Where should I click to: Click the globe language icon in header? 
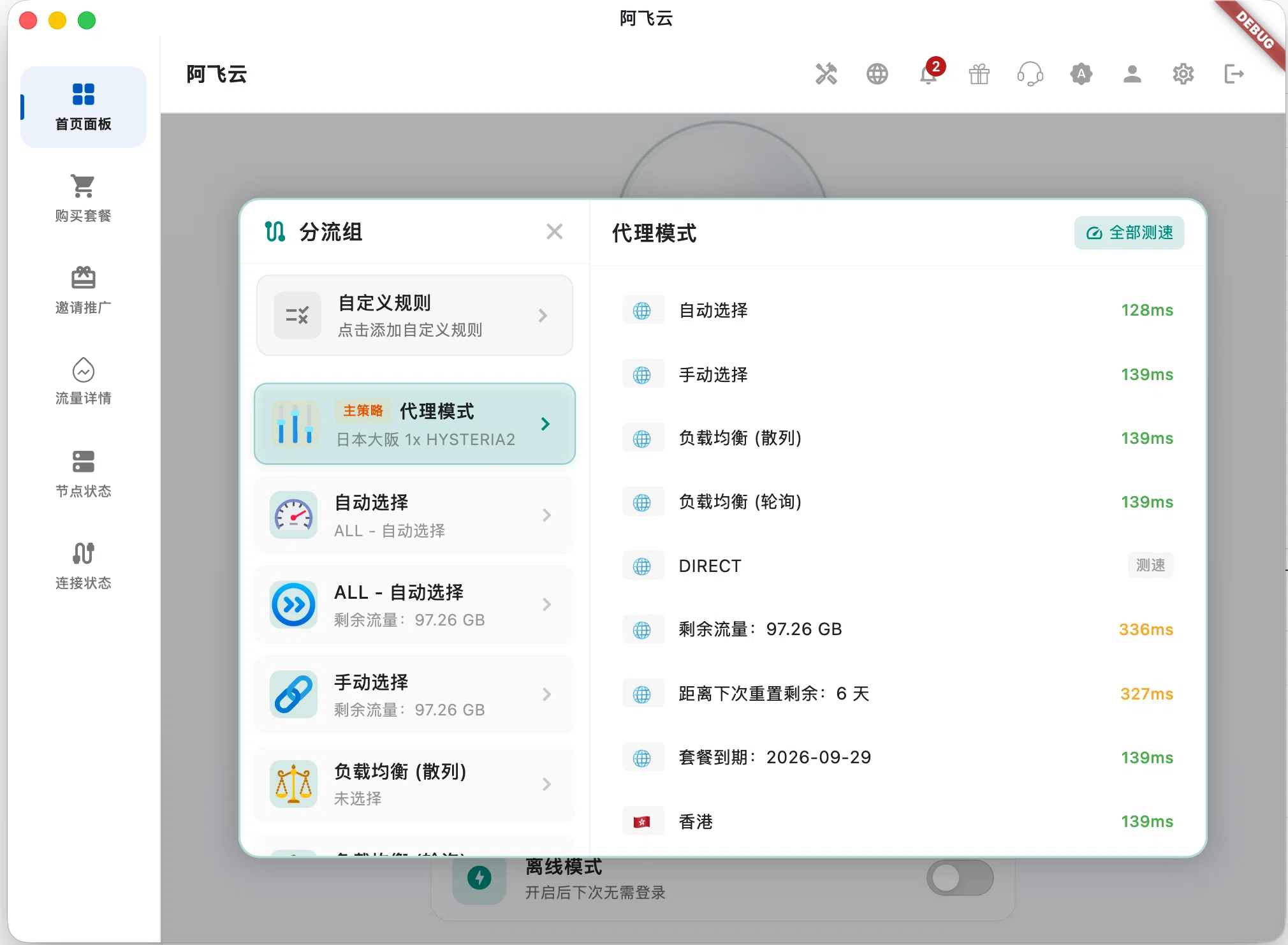(x=877, y=74)
